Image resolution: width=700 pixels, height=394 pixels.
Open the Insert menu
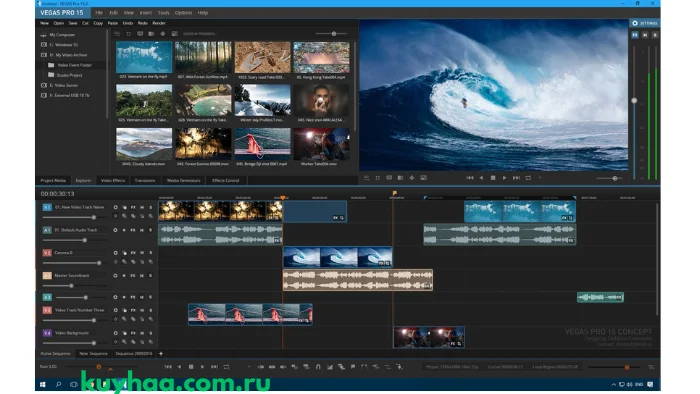[x=146, y=13]
